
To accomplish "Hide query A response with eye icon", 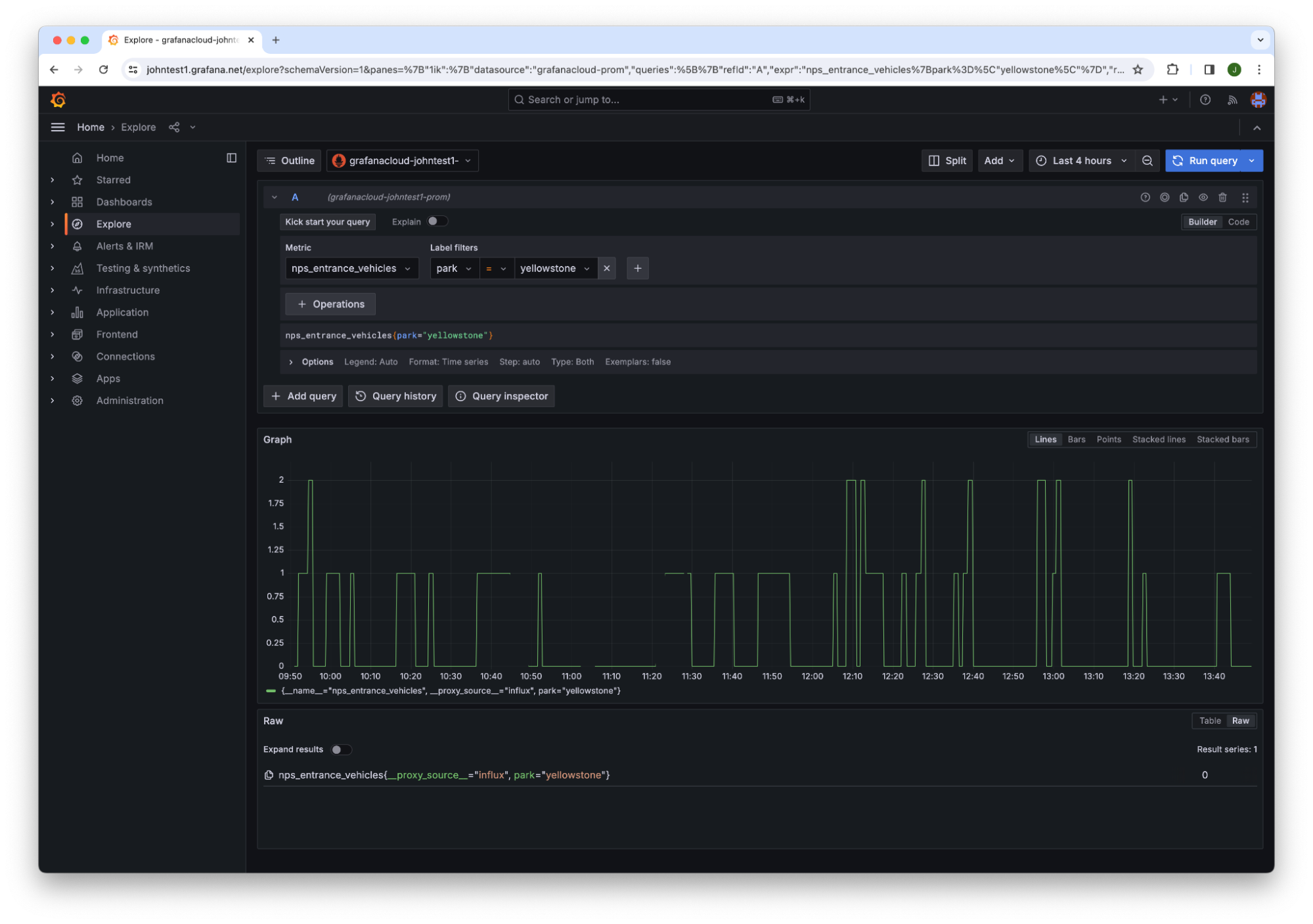I will pyautogui.click(x=1203, y=198).
